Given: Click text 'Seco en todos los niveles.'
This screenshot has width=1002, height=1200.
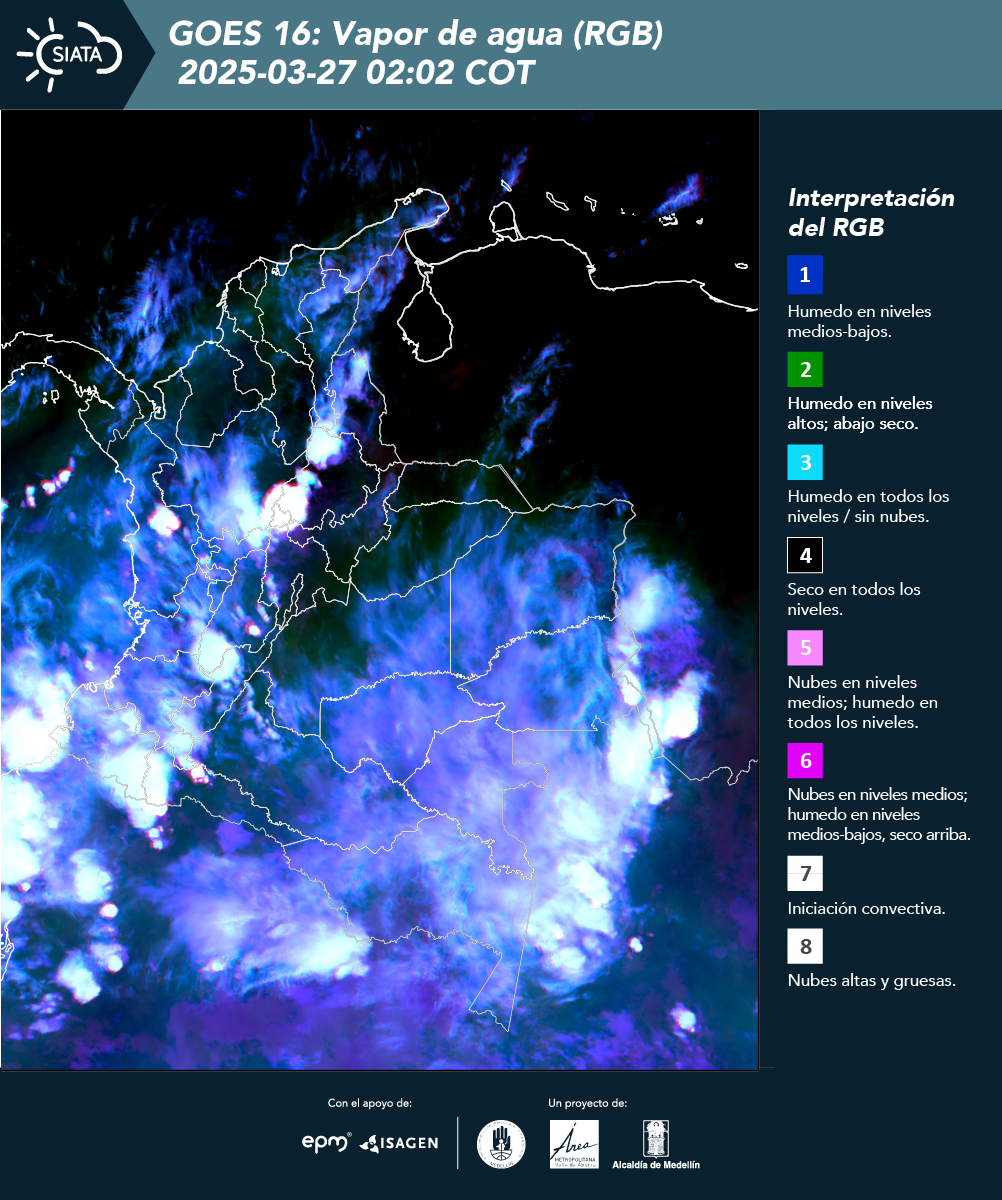Looking at the screenshot, I should click(854, 599).
